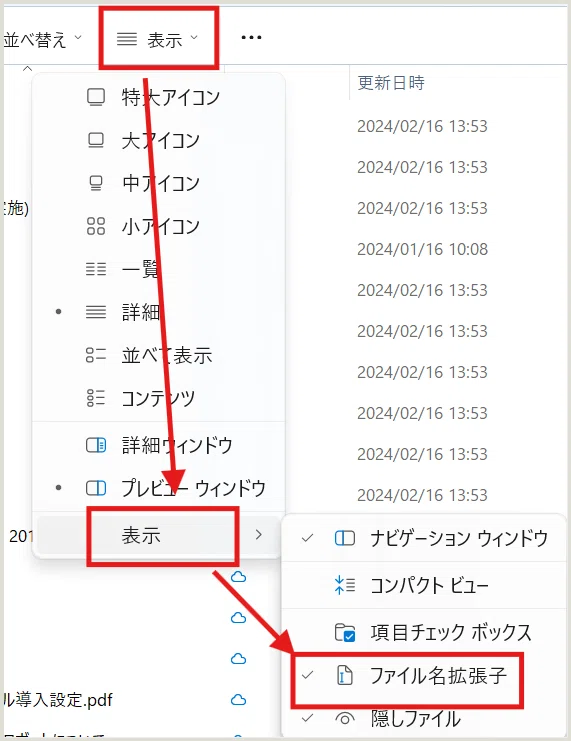
Task: Click the date 2024/01/16 10:08
Action: [x=422, y=249]
